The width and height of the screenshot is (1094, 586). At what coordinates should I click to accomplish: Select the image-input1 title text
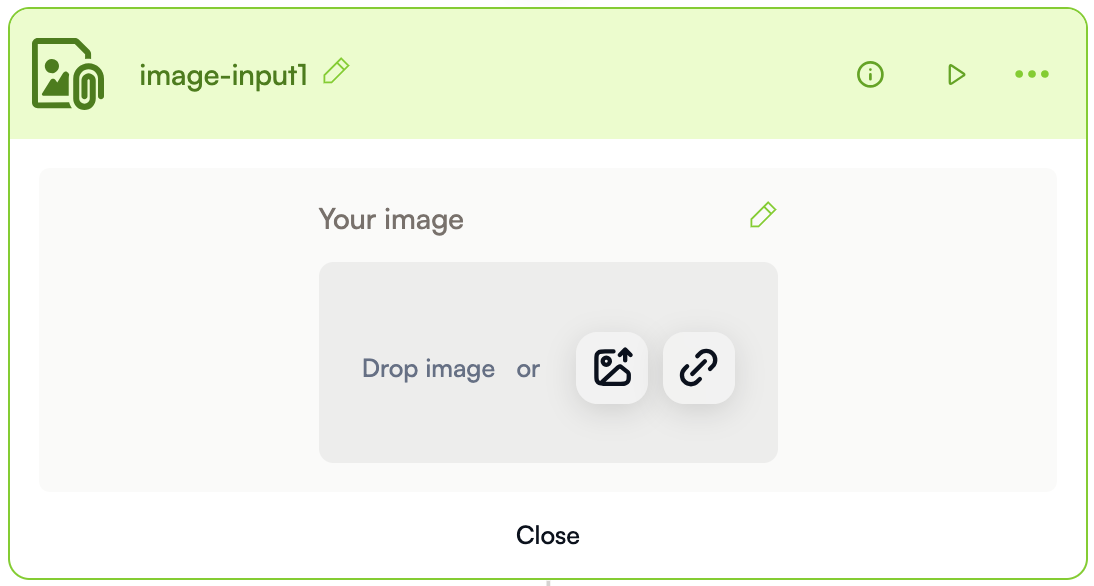click(223, 74)
